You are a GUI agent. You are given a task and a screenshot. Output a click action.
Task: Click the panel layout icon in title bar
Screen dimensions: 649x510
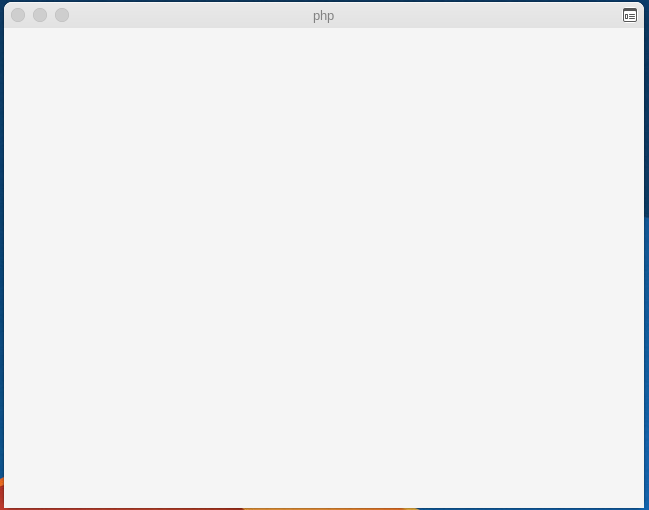click(x=630, y=15)
